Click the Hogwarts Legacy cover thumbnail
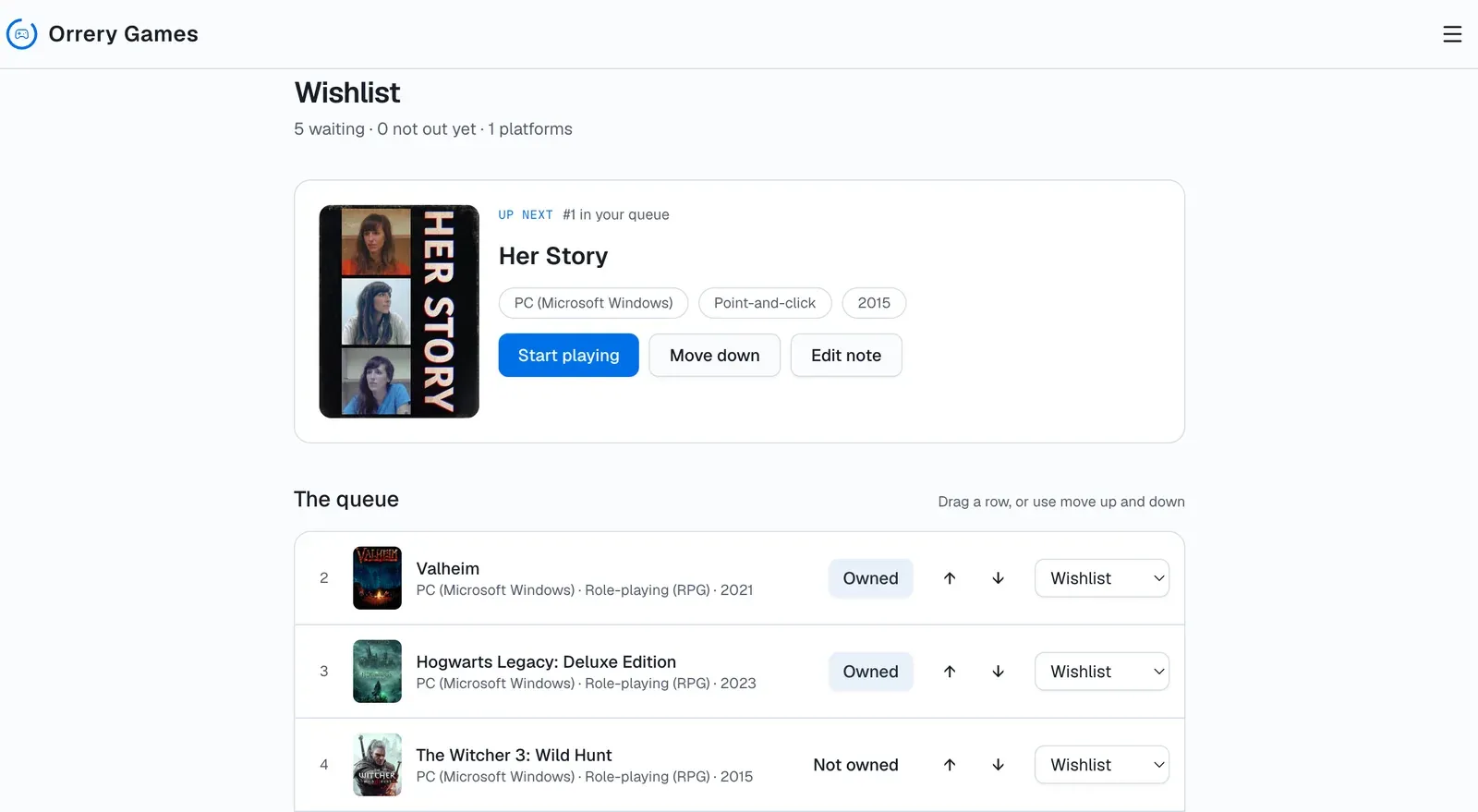The height and width of the screenshot is (812, 1478). (x=377, y=672)
